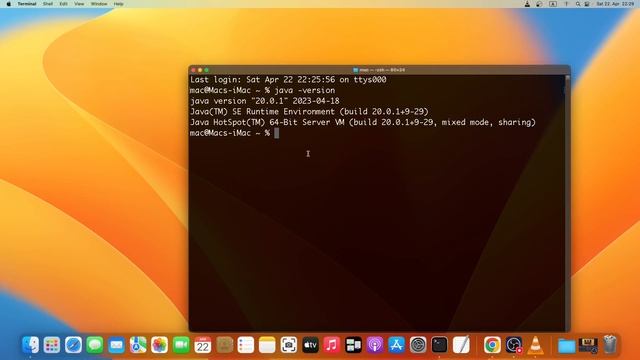The width and height of the screenshot is (640, 360).
Task: Open Mission Control icon in Dock
Action: coord(353,345)
